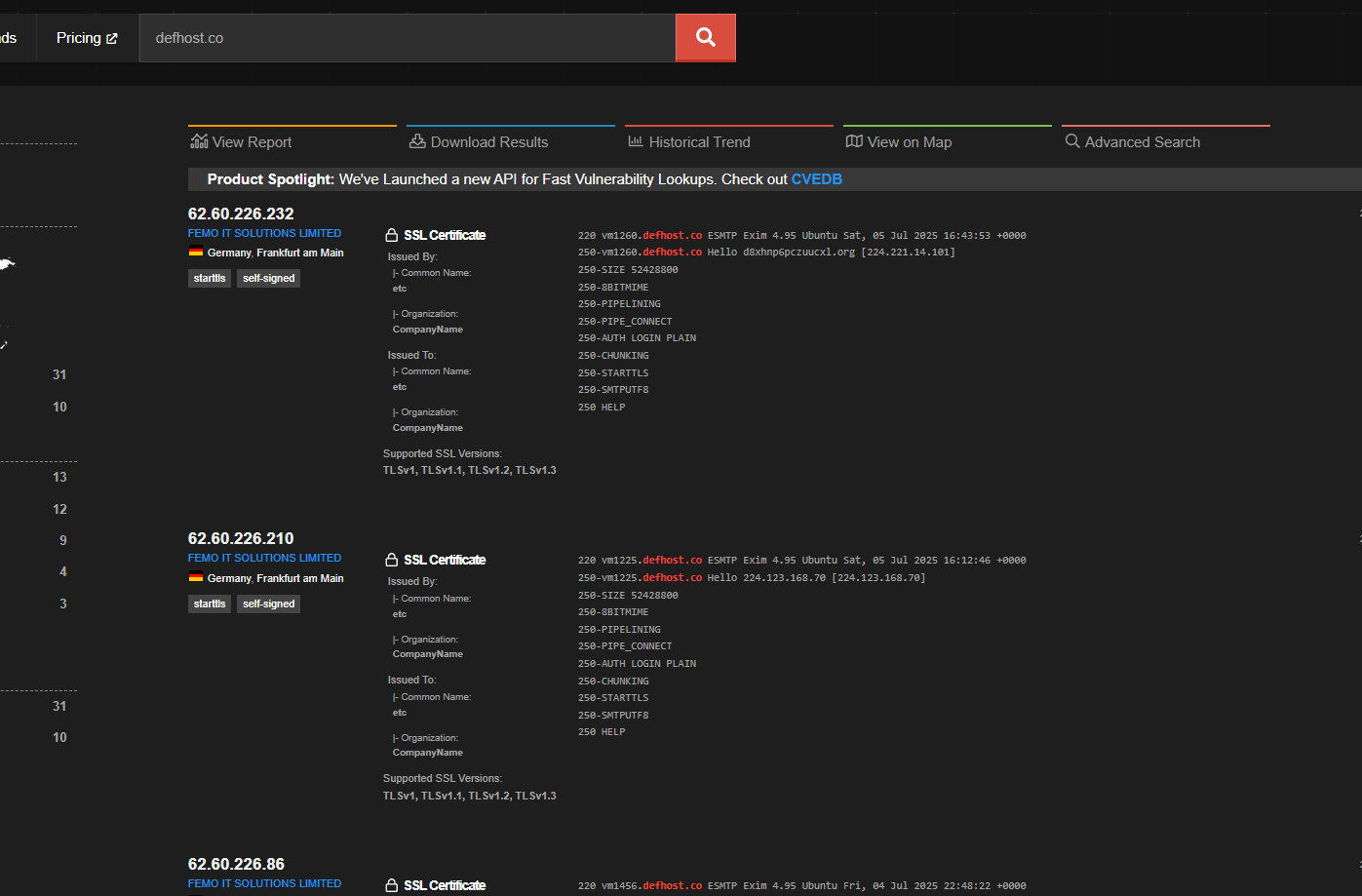Open SSL Certificate padlock for 62.60.226.232
The width and height of the screenshot is (1362, 896).
[390, 234]
